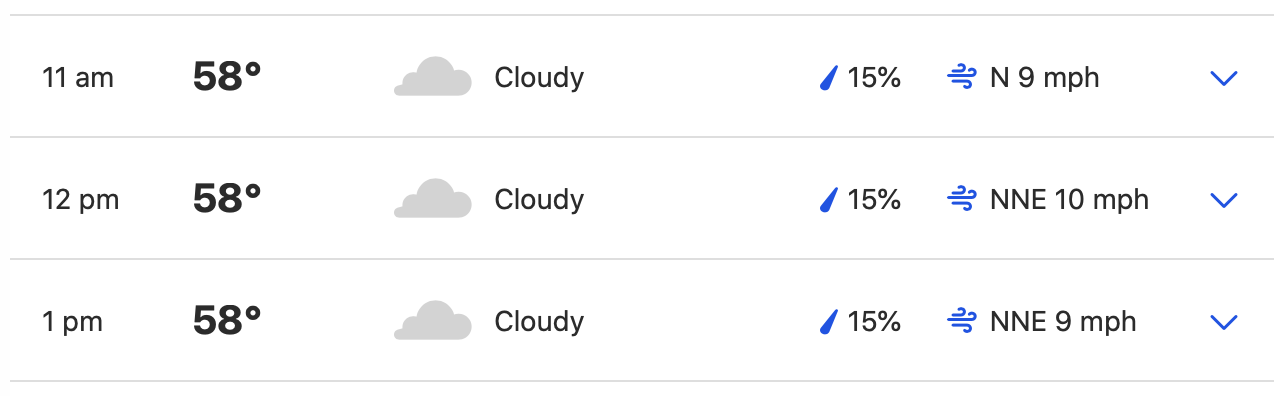Click the NNE 10 mph wind text
Viewport: 1286px width, 396px height.
(x=1069, y=200)
